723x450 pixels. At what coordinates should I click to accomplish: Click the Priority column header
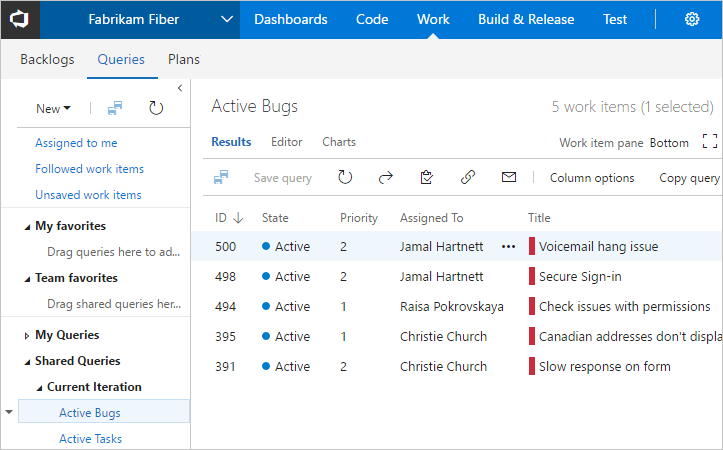[359, 218]
